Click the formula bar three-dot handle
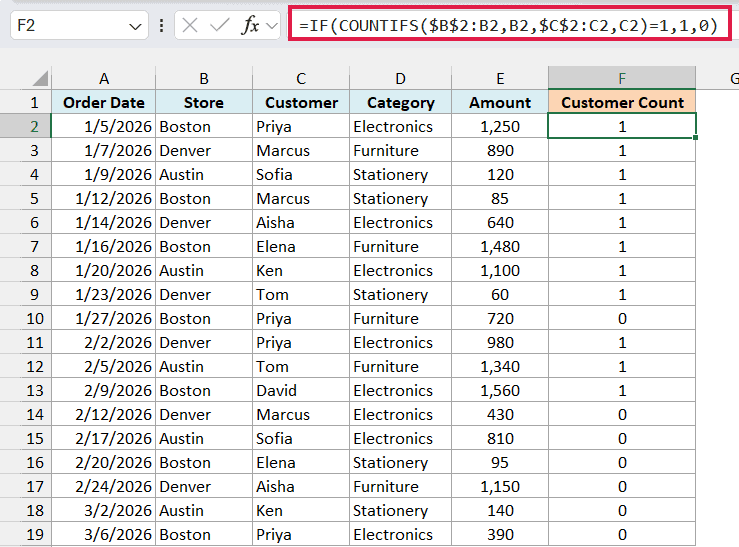This screenshot has width=739, height=547. point(161,25)
